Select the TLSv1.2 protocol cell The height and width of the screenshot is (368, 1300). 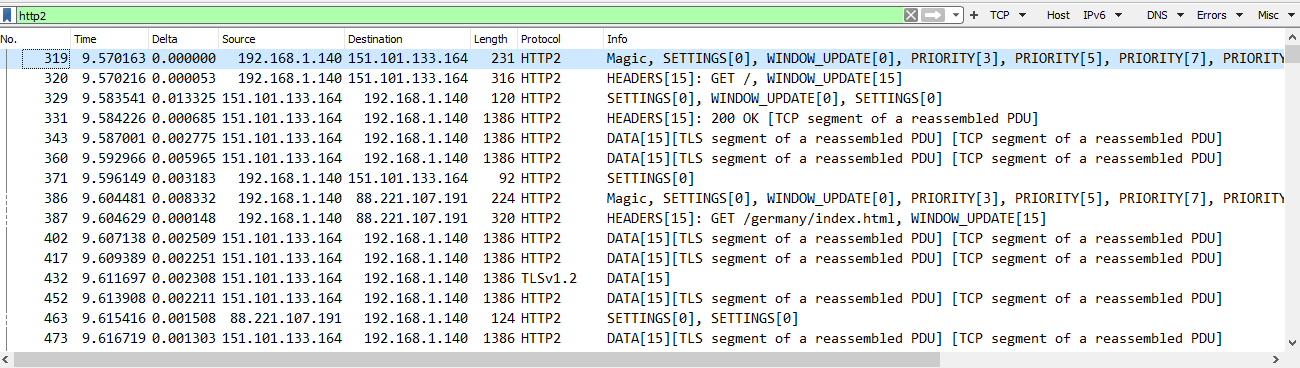pyautogui.click(x=548, y=278)
